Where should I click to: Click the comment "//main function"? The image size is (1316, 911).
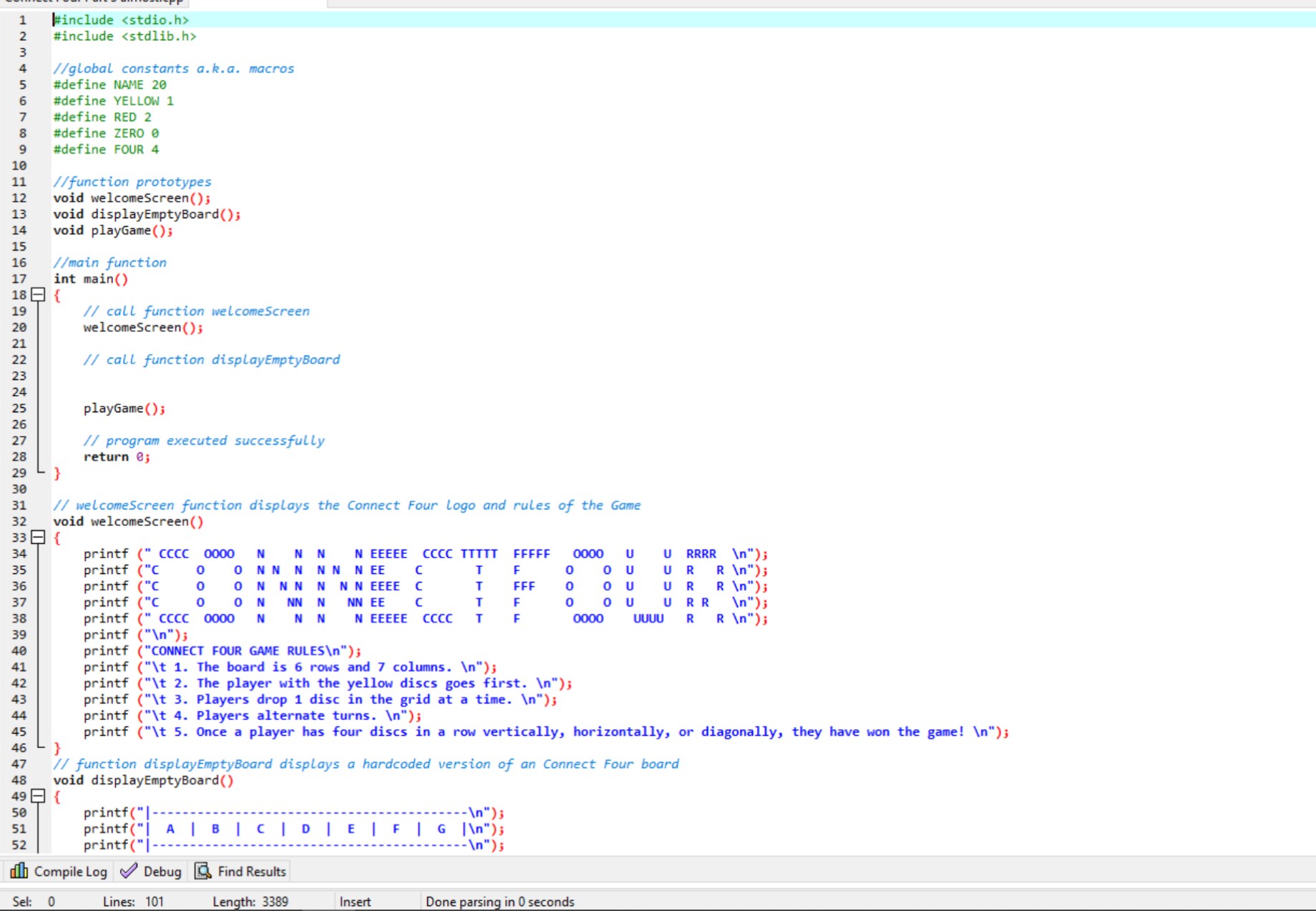(109, 263)
